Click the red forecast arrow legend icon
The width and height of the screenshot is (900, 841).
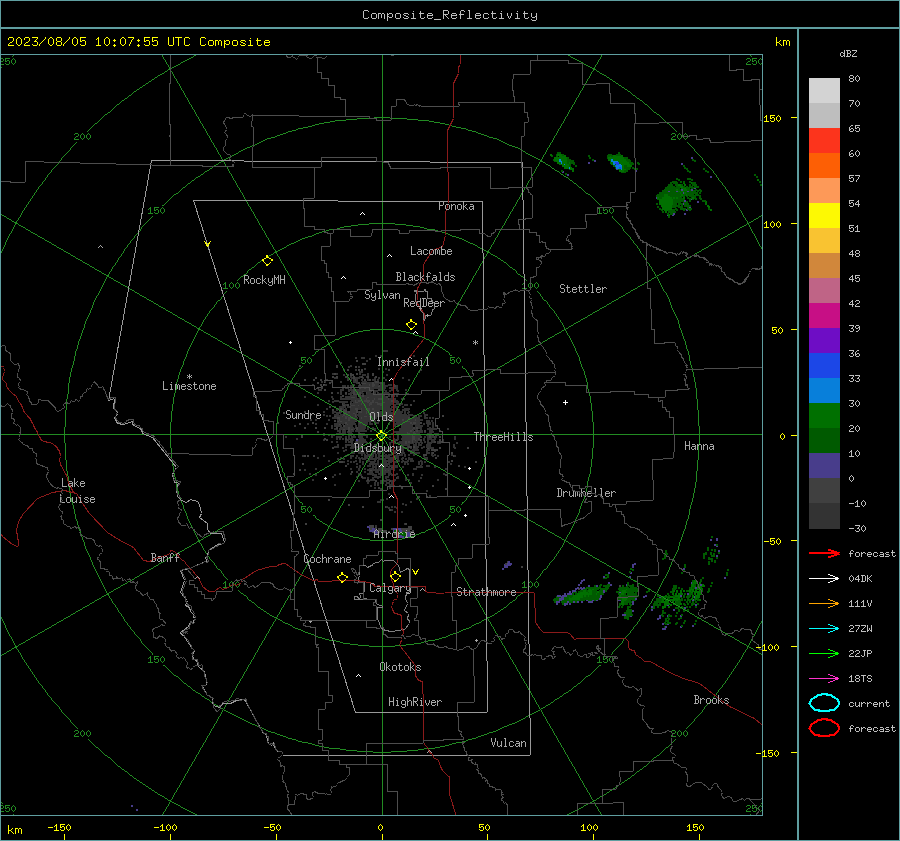point(824,553)
